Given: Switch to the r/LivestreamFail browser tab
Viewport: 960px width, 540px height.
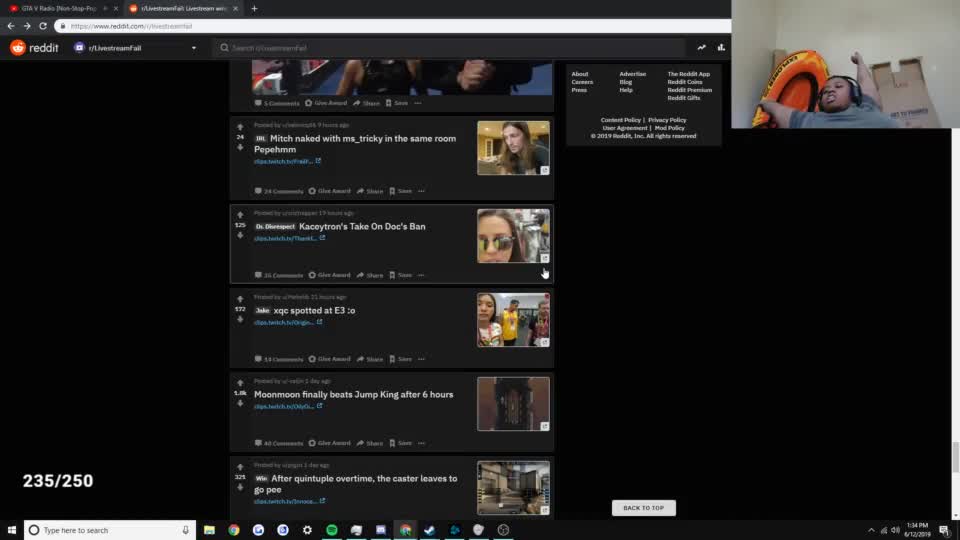Looking at the screenshot, I should [183, 9].
